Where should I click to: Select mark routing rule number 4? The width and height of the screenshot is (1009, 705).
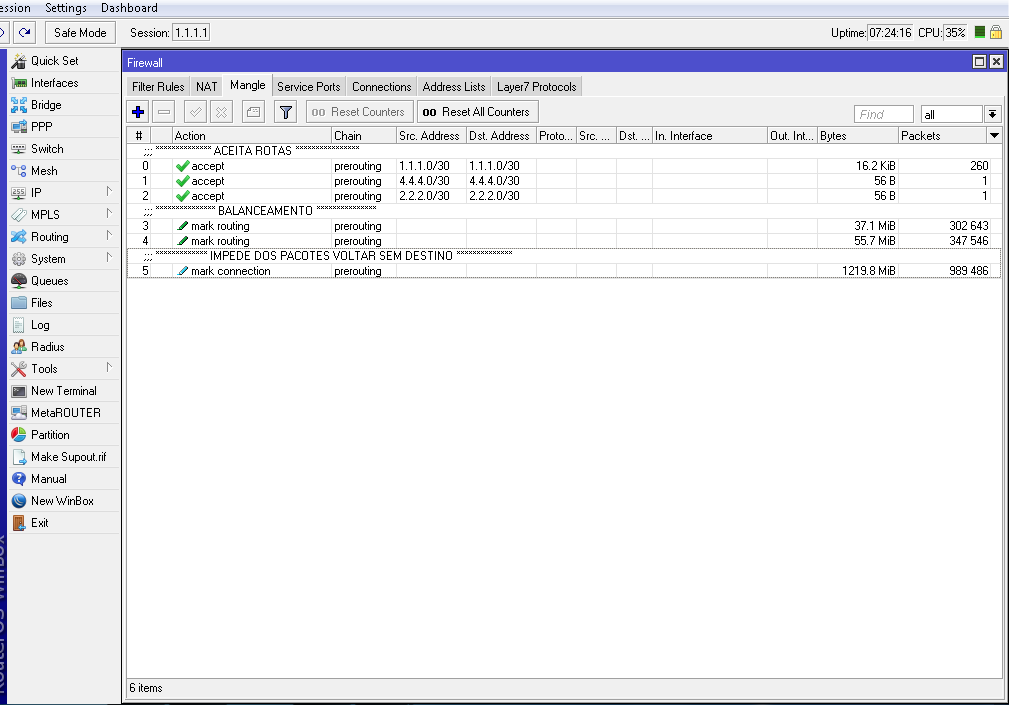tap(564, 241)
